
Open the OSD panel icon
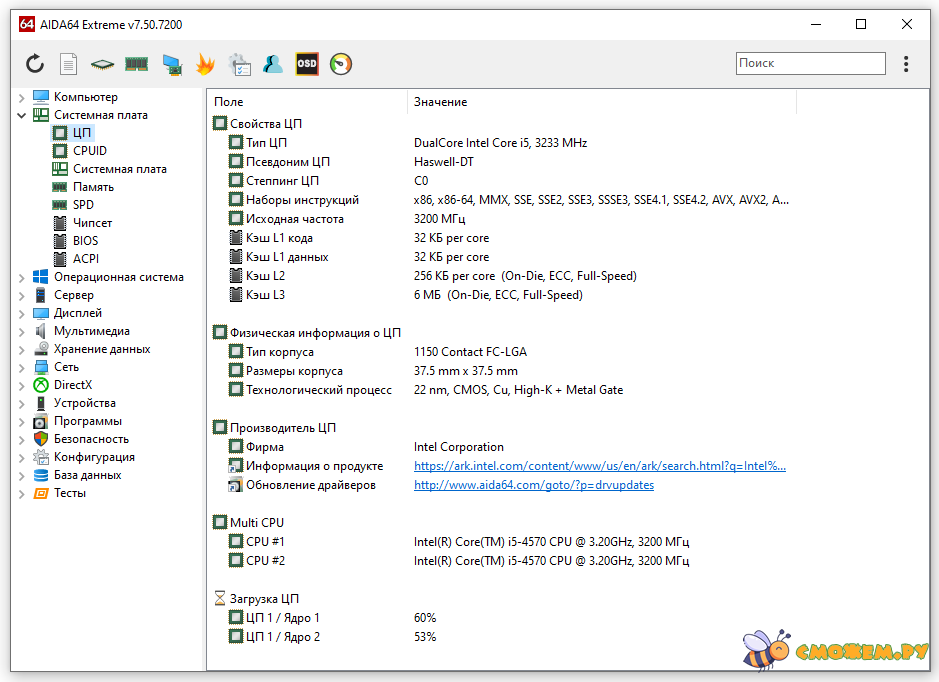[307, 63]
